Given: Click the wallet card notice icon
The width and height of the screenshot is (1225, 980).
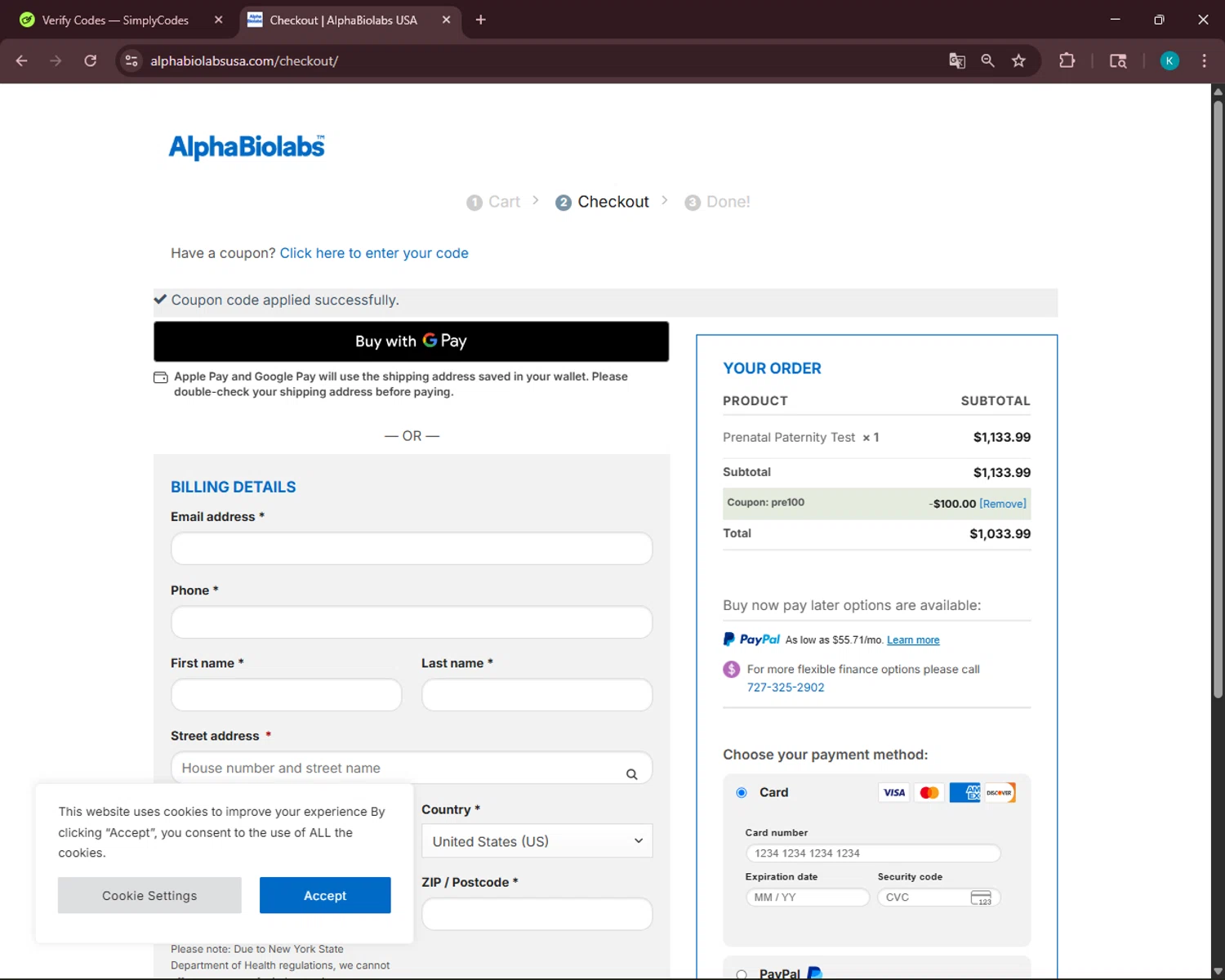Looking at the screenshot, I should coord(161,377).
